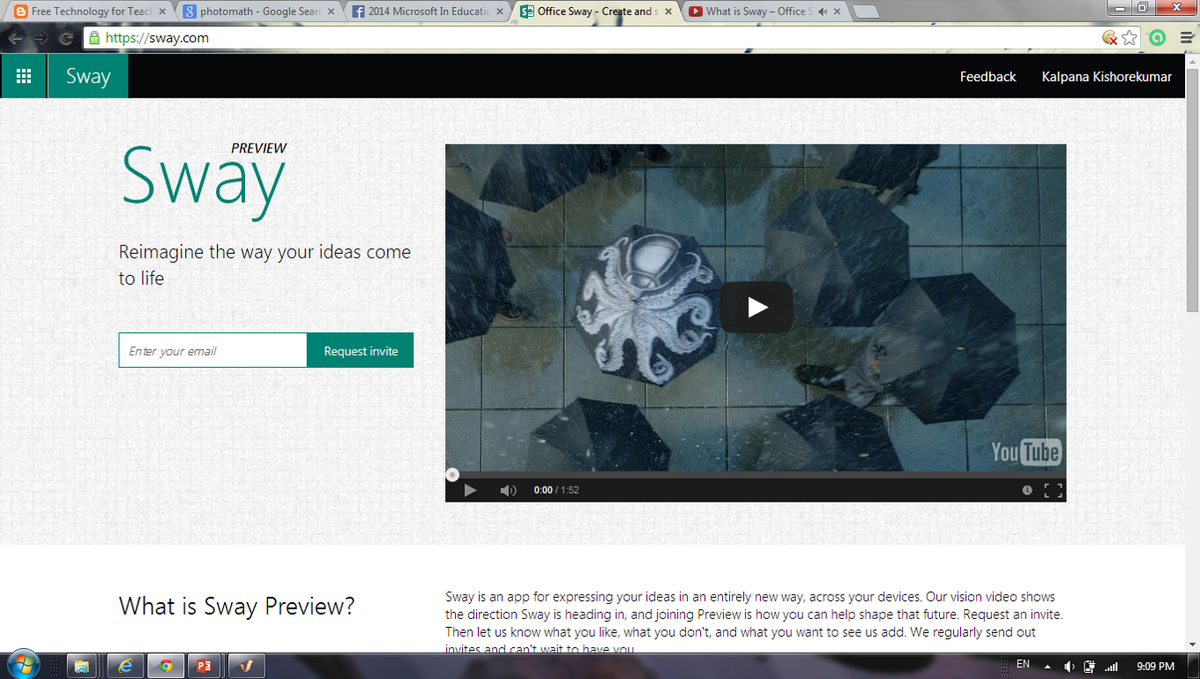Screen dimensions: 1200x679
Task: Click the YouTube logo on video
Action: point(1025,452)
